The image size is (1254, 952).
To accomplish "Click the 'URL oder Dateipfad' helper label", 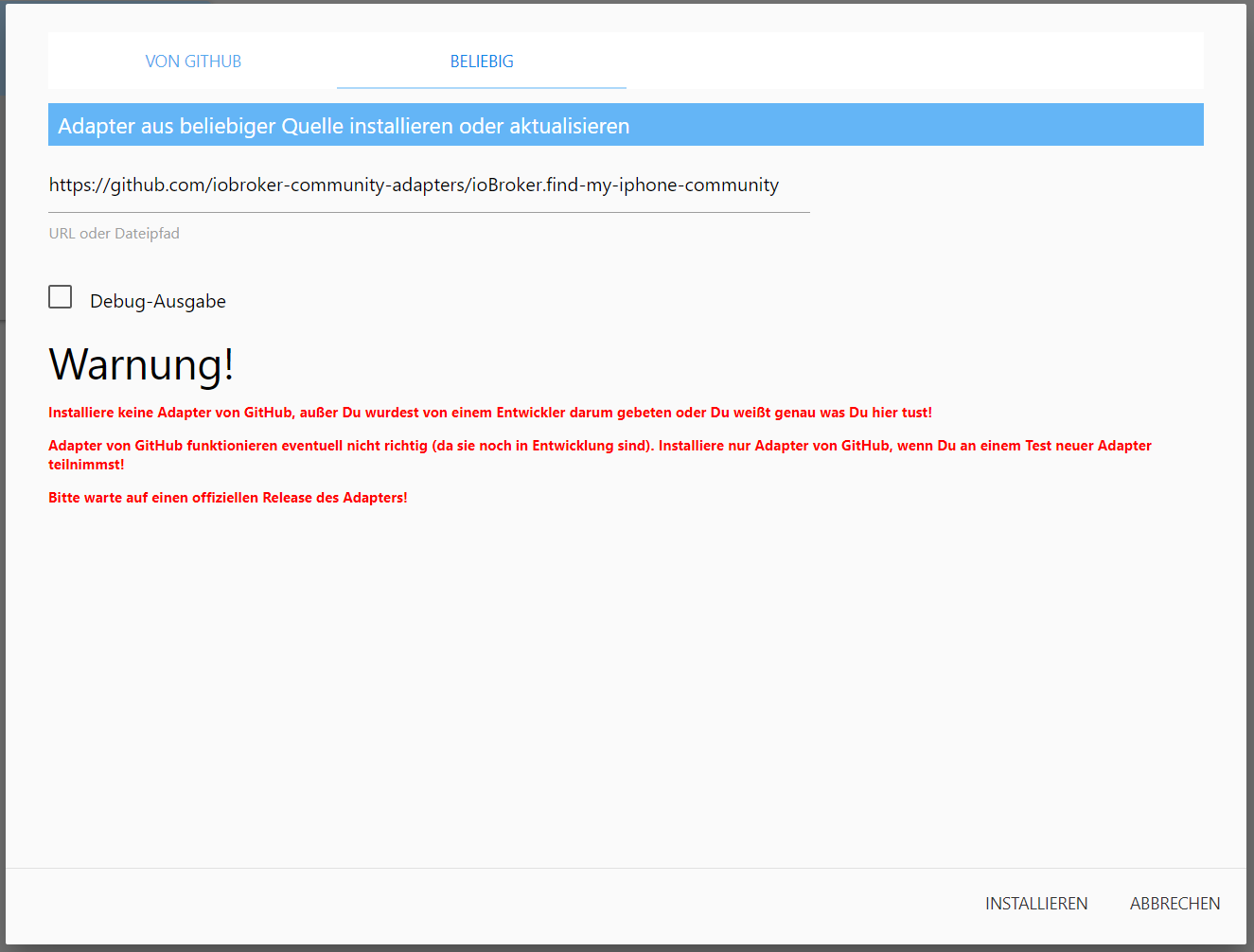I will point(114,234).
